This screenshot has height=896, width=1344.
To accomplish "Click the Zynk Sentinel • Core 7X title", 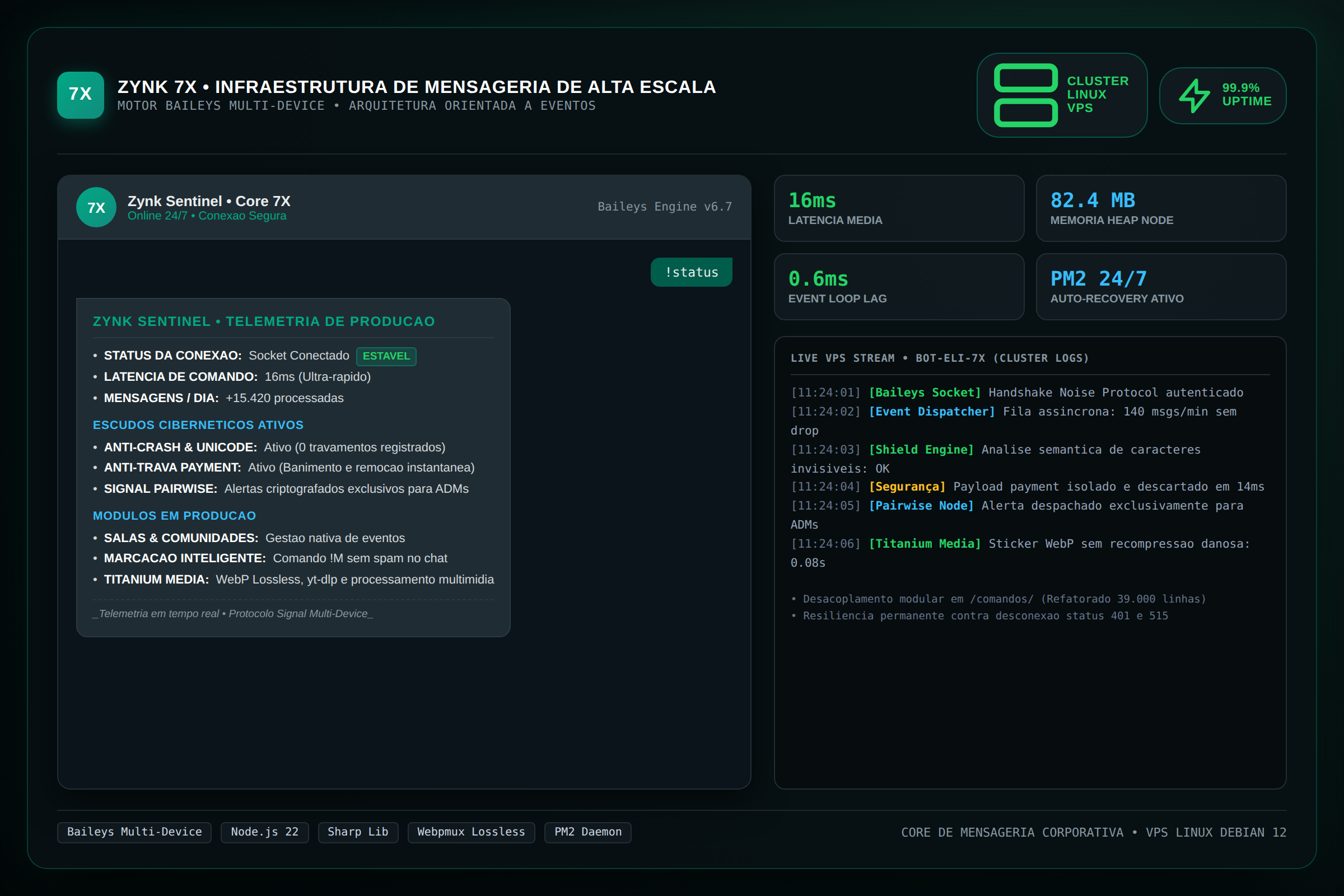I will point(208,201).
